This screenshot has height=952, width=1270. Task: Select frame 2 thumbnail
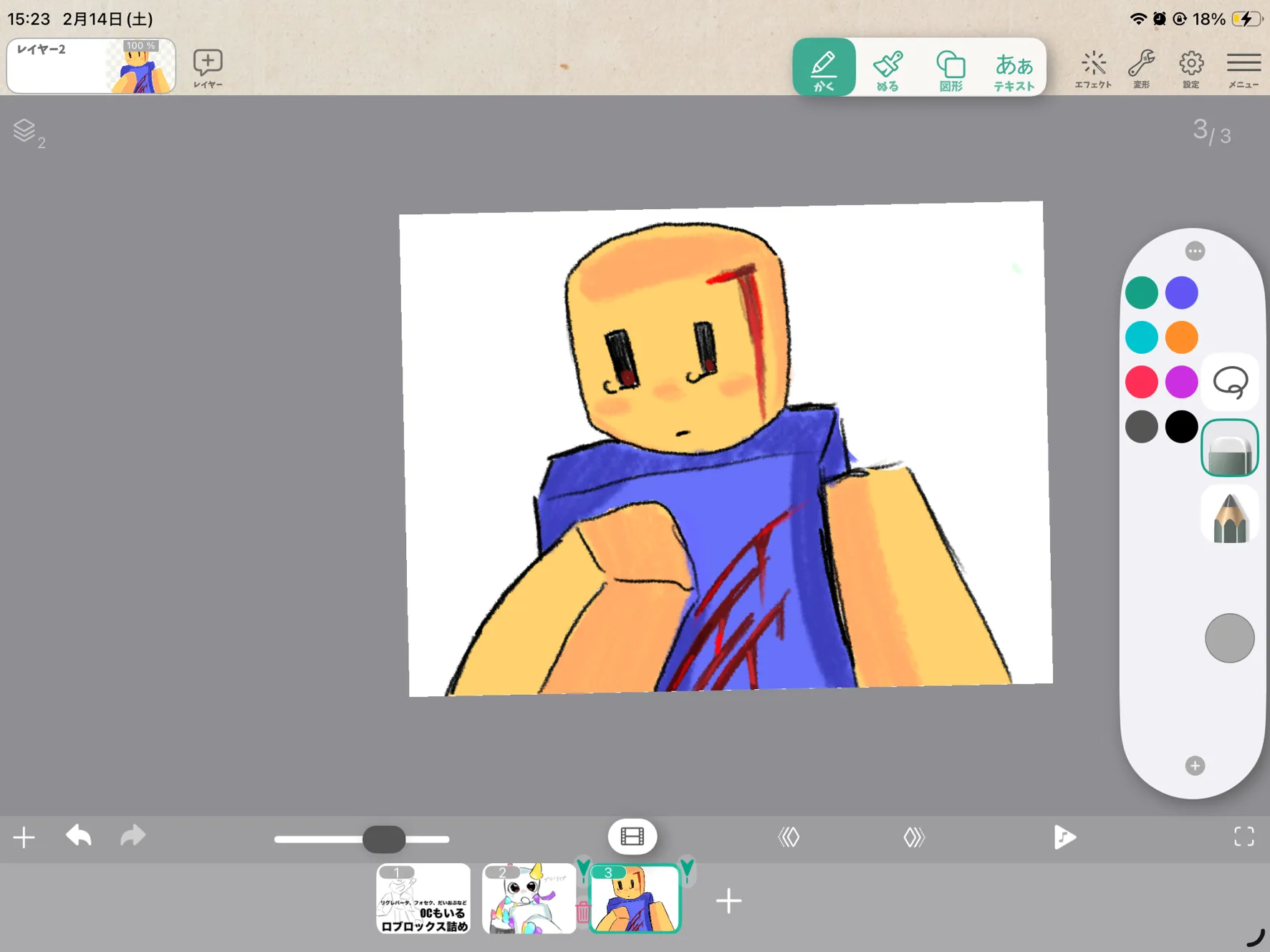pyautogui.click(x=529, y=899)
